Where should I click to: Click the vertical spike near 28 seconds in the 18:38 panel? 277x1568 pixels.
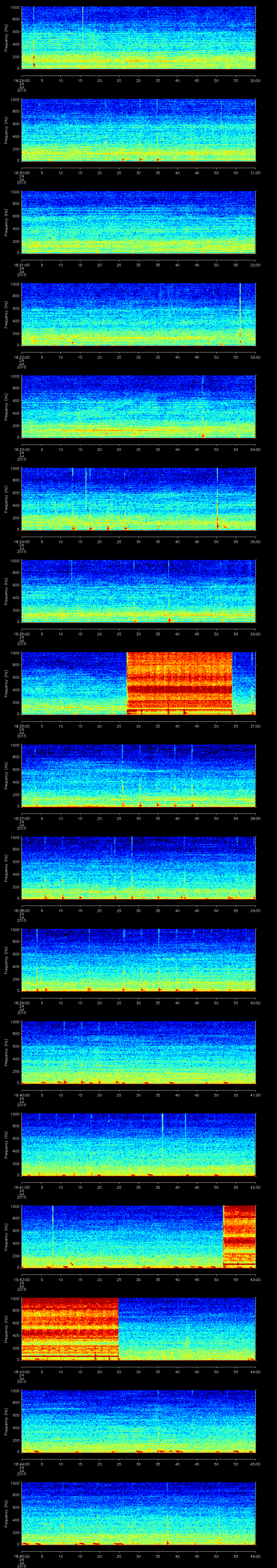pos(132,858)
